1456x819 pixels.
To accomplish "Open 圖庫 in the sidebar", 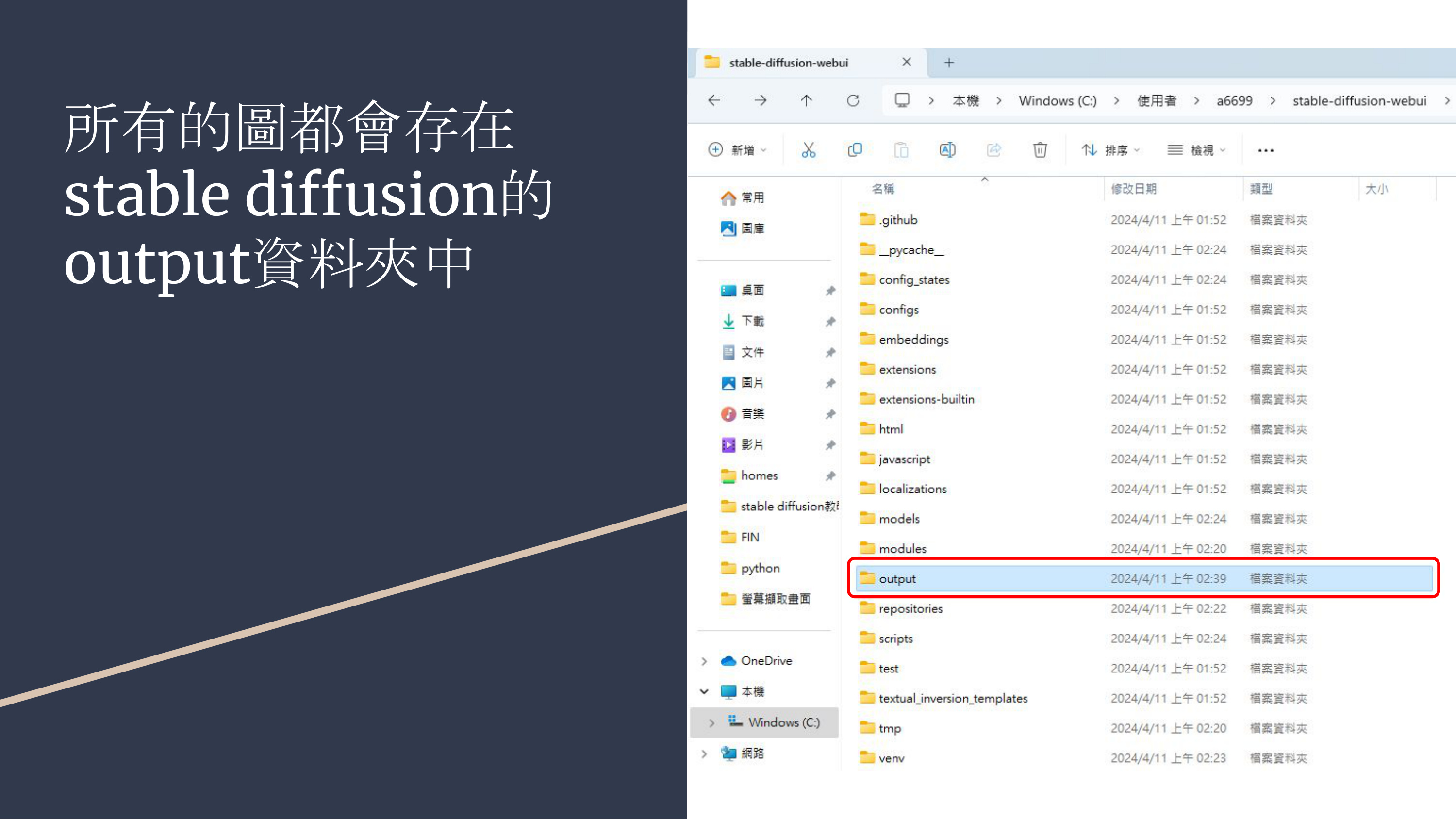I will pos(742,229).
